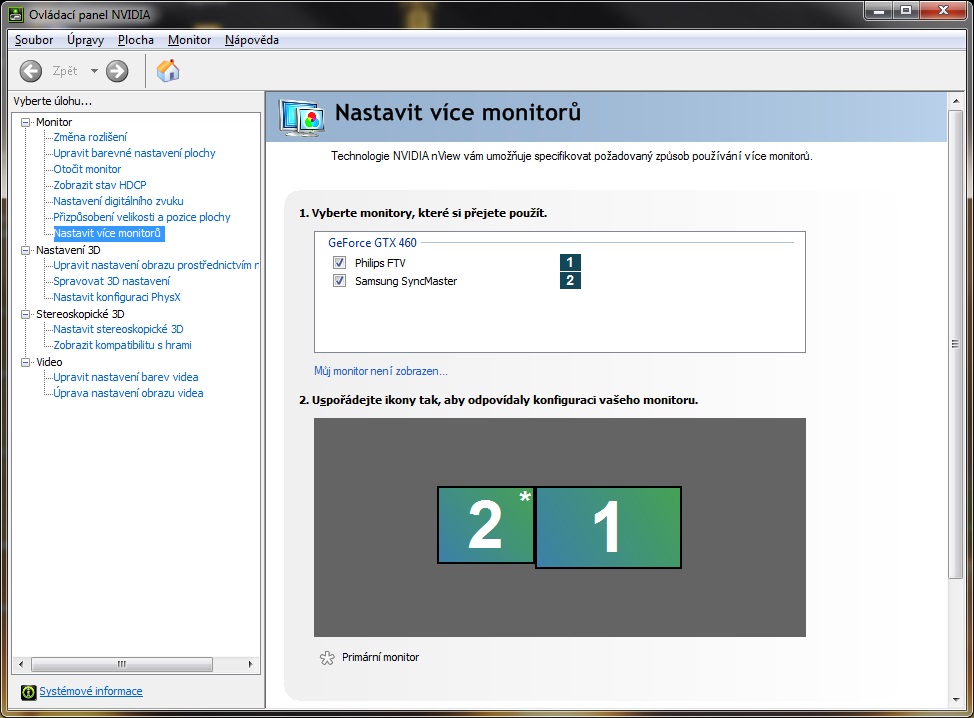This screenshot has height=718, width=974.
Task: Select the monitor 2 badge beside Samsung SyncMaster
Action: (x=570, y=280)
